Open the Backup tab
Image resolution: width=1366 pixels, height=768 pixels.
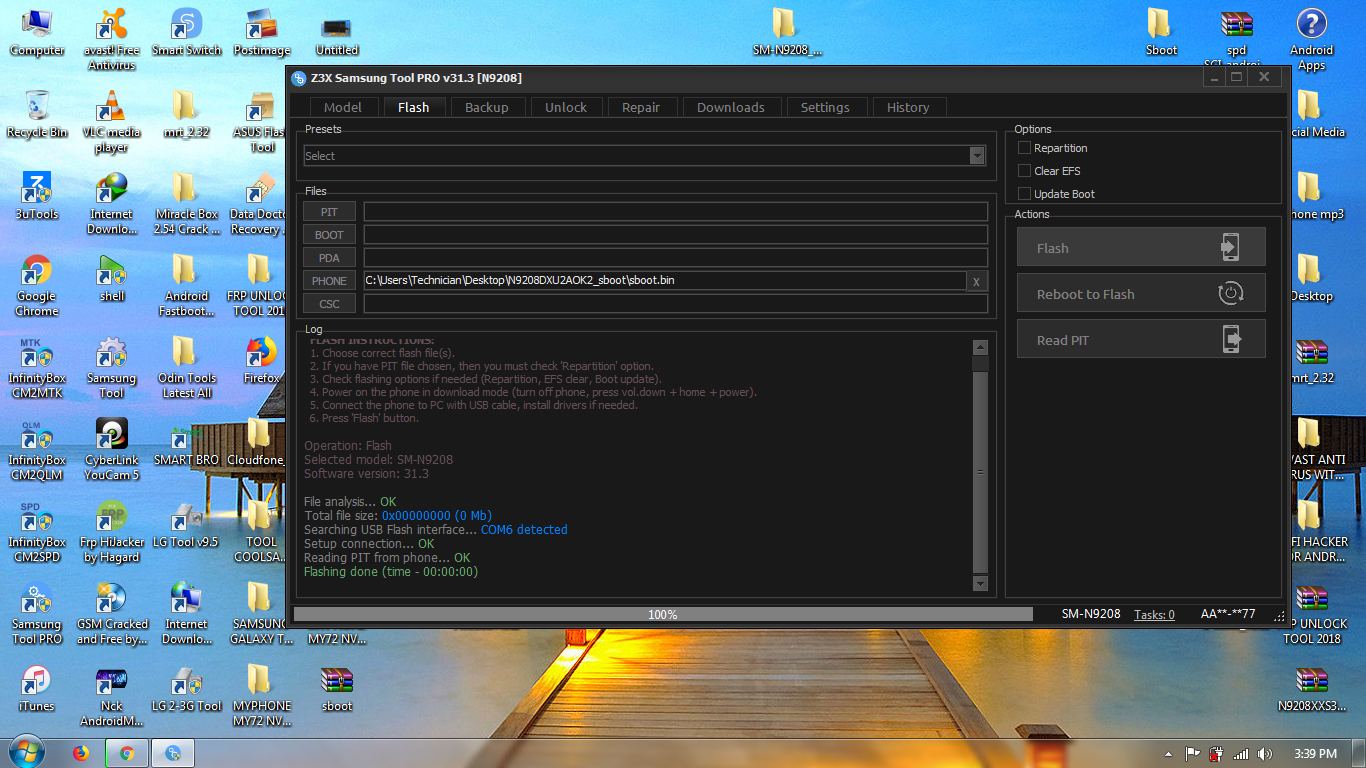[x=487, y=107]
